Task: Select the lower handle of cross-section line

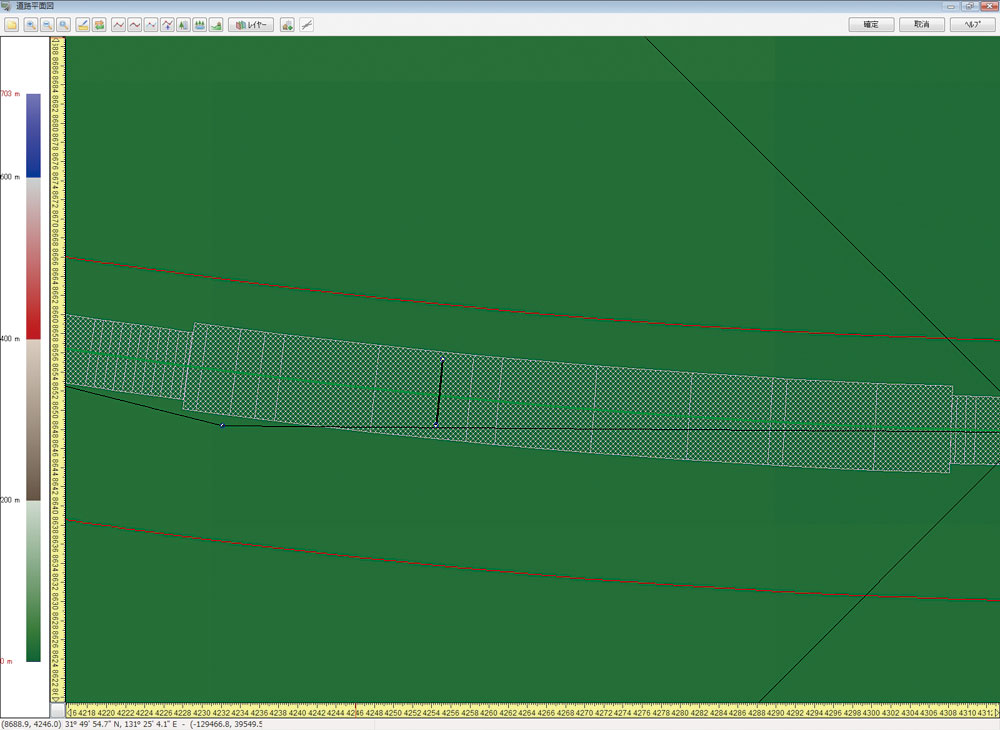Action: point(436,425)
